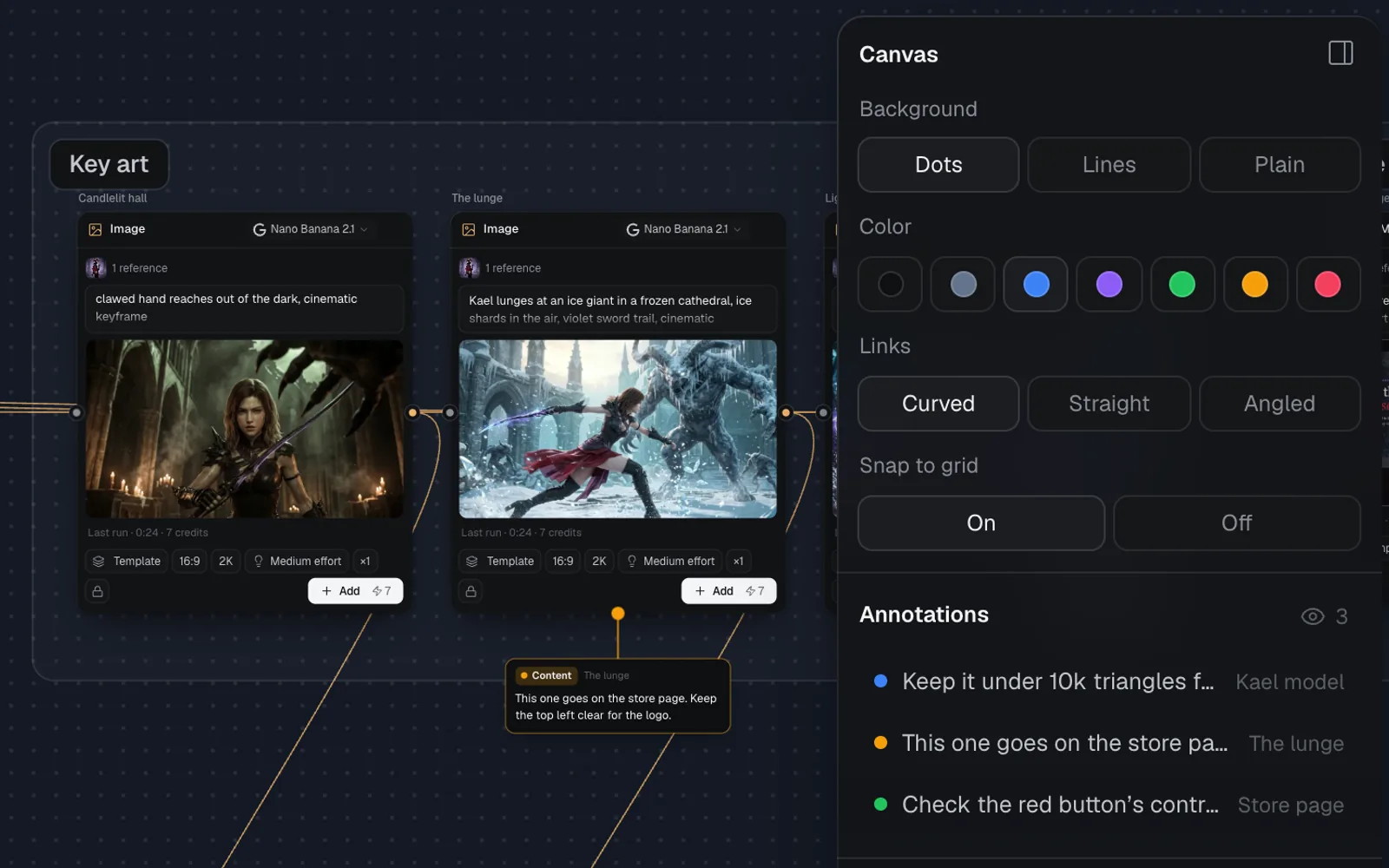The height and width of the screenshot is (868, 1389).
Task: Toggle annotations visibility eye icon
Action: click(x=1313, y=616)
